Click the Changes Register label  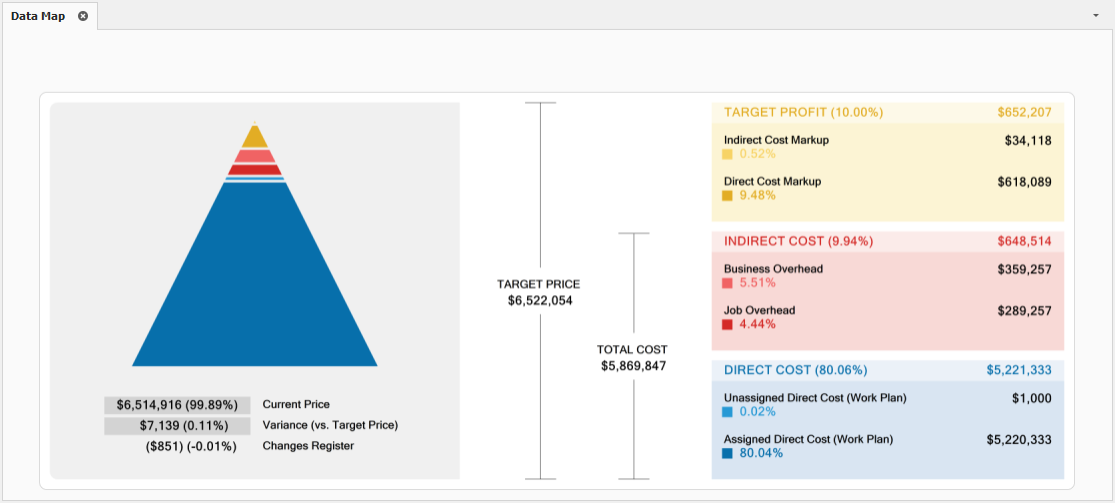pos(308,446)
